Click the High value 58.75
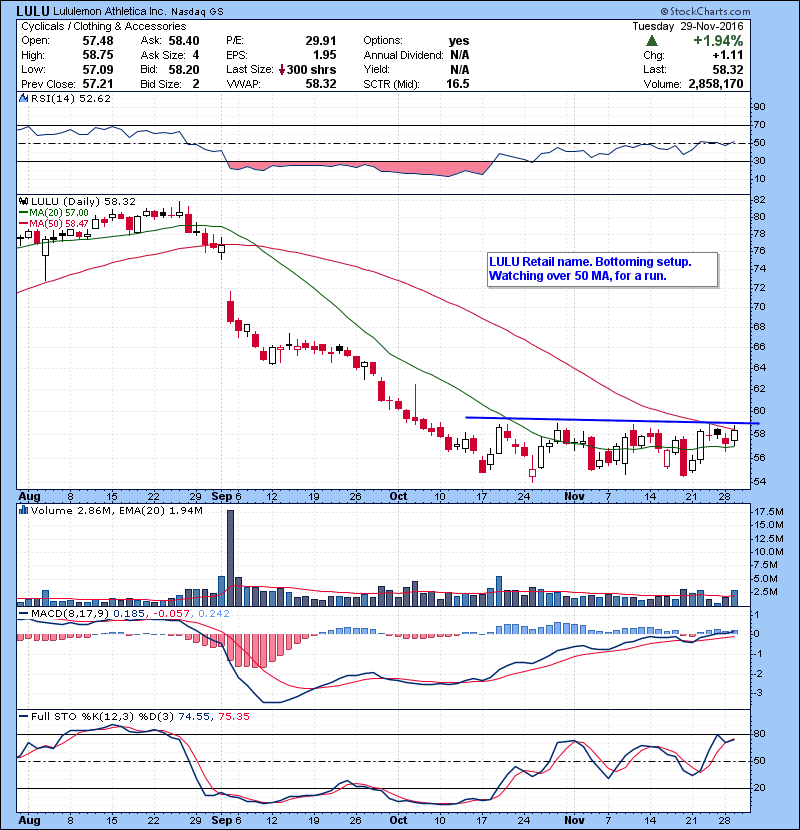800x830 pixels. point(98,55)
